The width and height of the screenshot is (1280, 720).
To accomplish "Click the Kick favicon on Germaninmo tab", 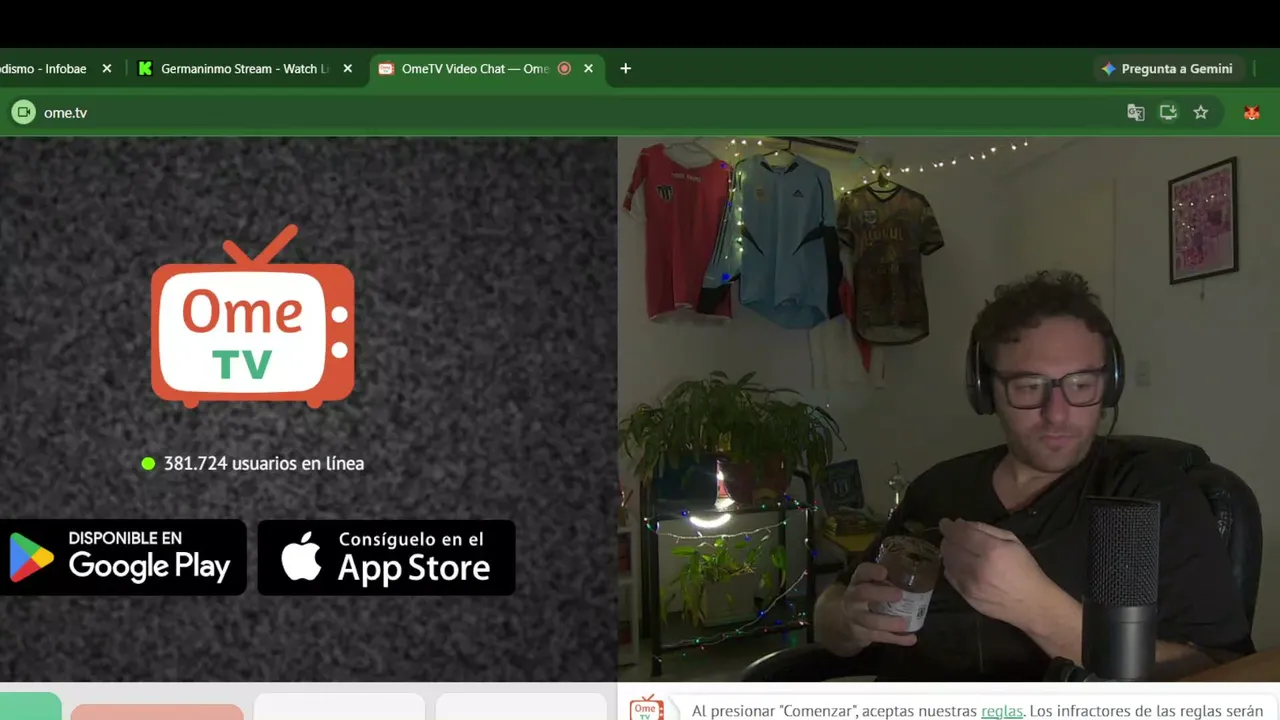I will [x=146, y=69].
